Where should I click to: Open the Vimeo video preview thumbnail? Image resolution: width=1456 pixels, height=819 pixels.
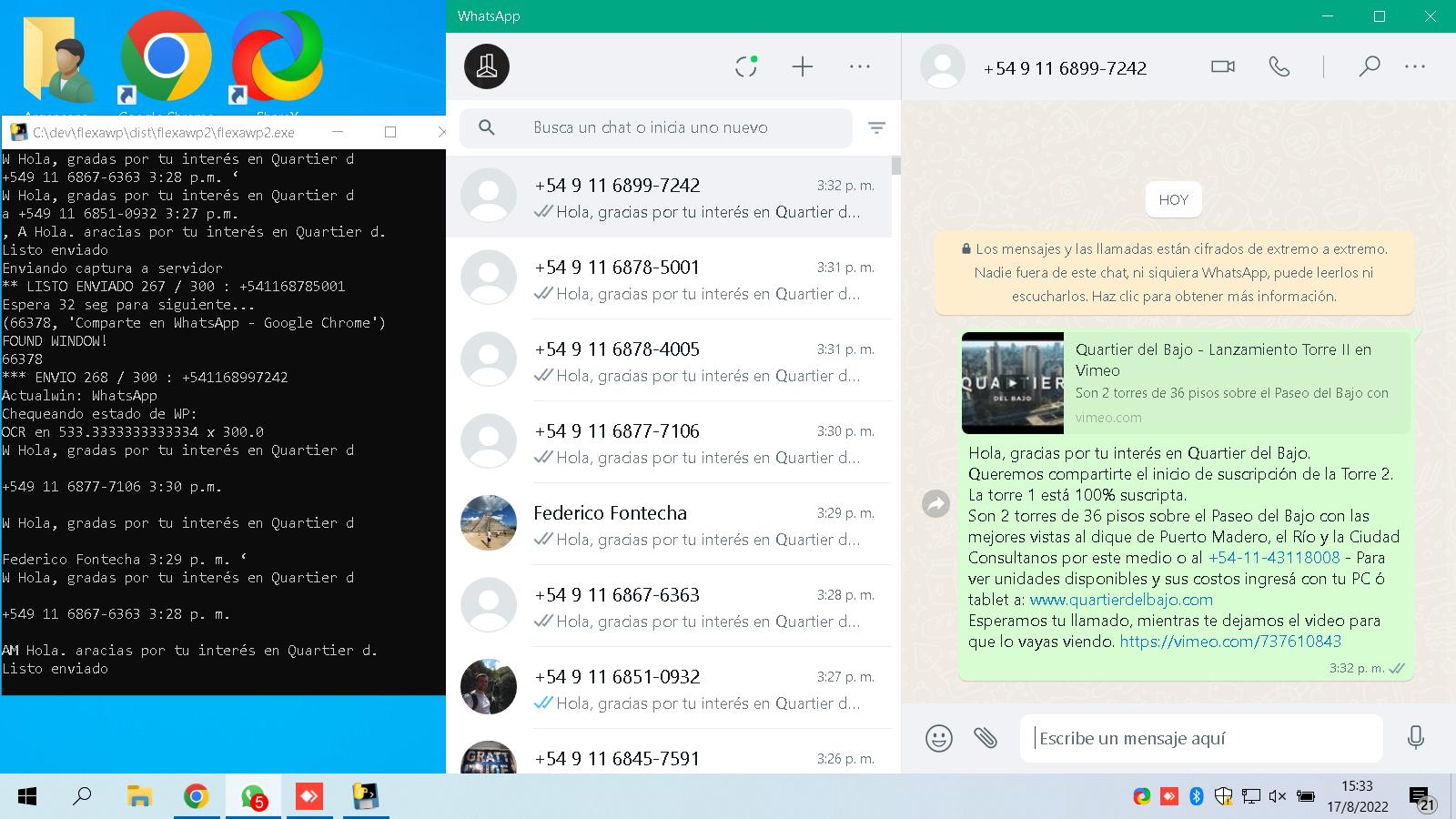coord(1013,383)
